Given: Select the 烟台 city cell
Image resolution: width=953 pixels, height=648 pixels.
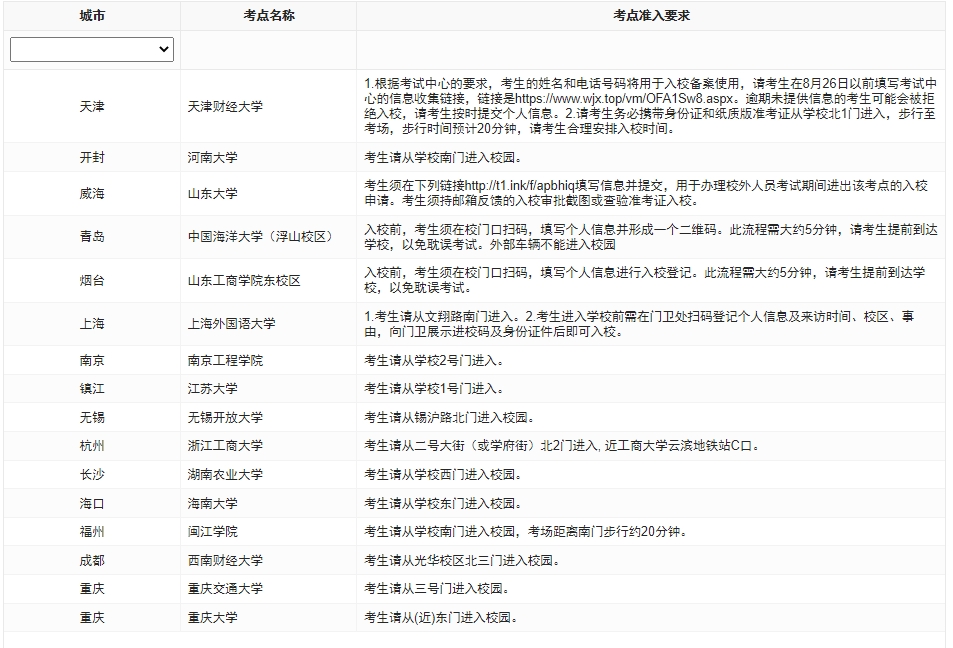Looking at the screenshot, I should click(x=92, y=281).
